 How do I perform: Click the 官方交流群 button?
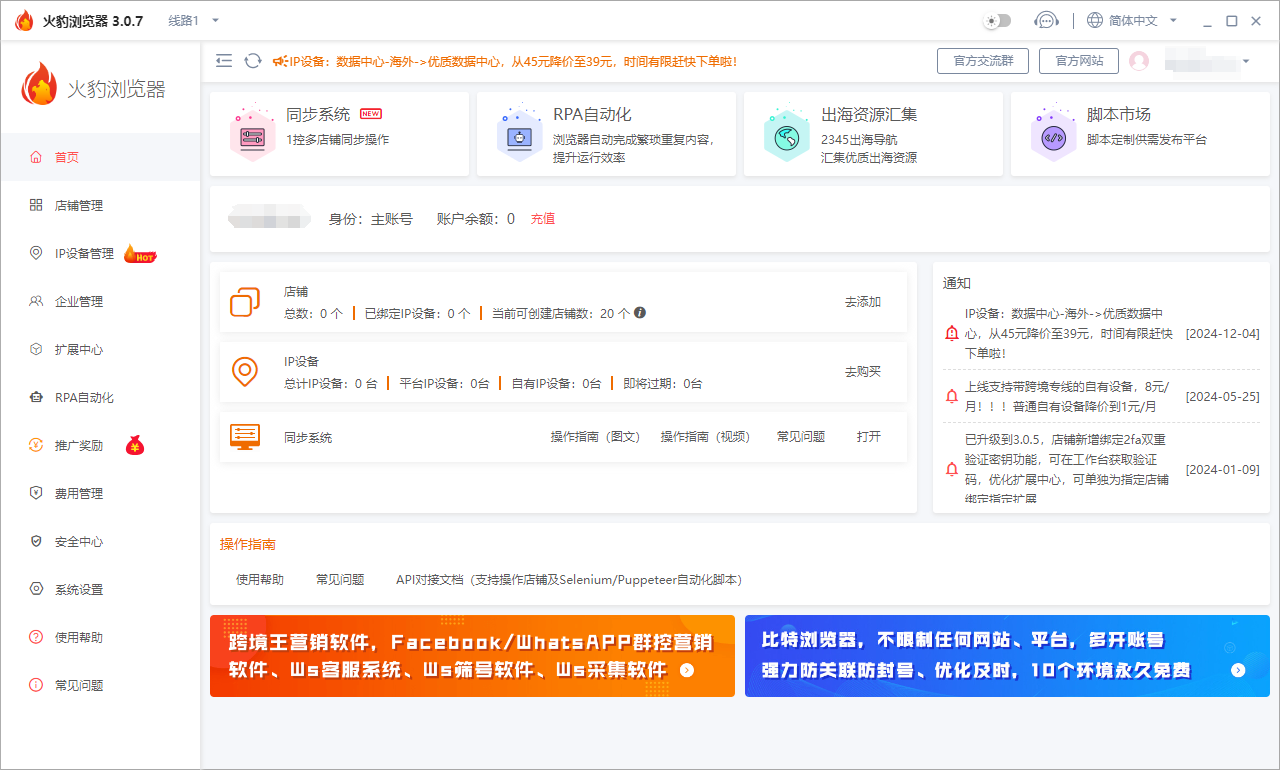[x=983, y=61]
